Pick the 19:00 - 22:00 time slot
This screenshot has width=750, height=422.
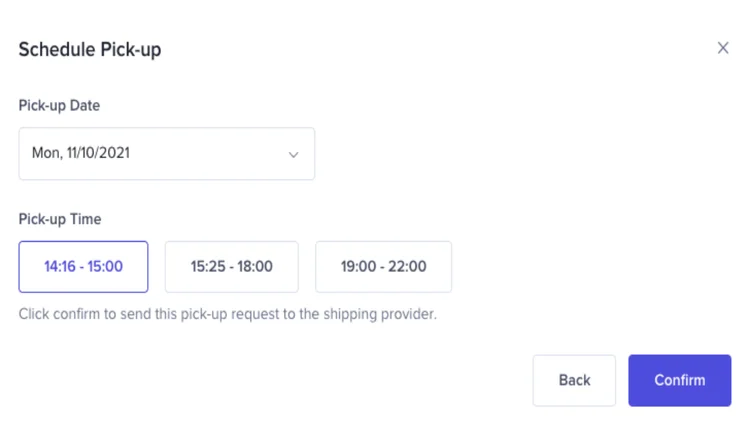[383, 267]
